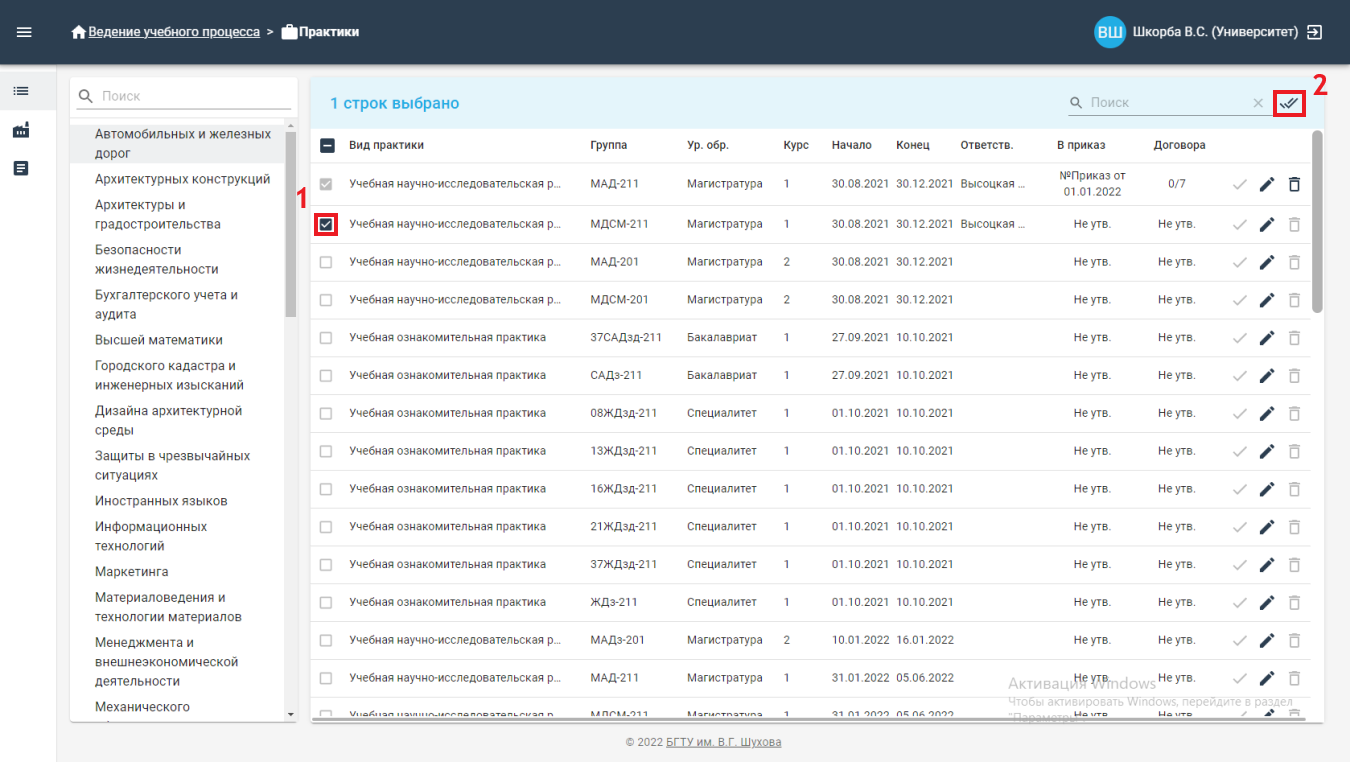Select the САДз-211 row checkbox
Screen dimensions: 1350x762
326,376
